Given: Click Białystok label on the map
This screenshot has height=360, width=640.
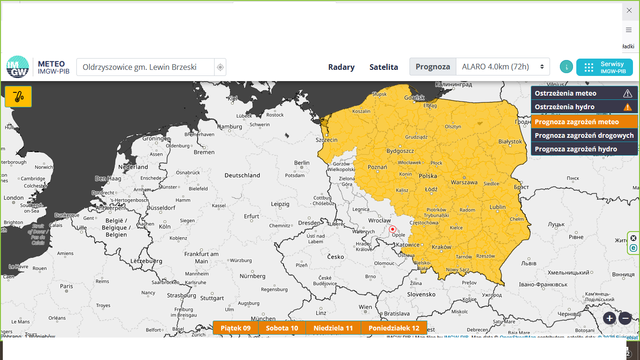Looking at the screenshot, I should click(x=510, y=141).
